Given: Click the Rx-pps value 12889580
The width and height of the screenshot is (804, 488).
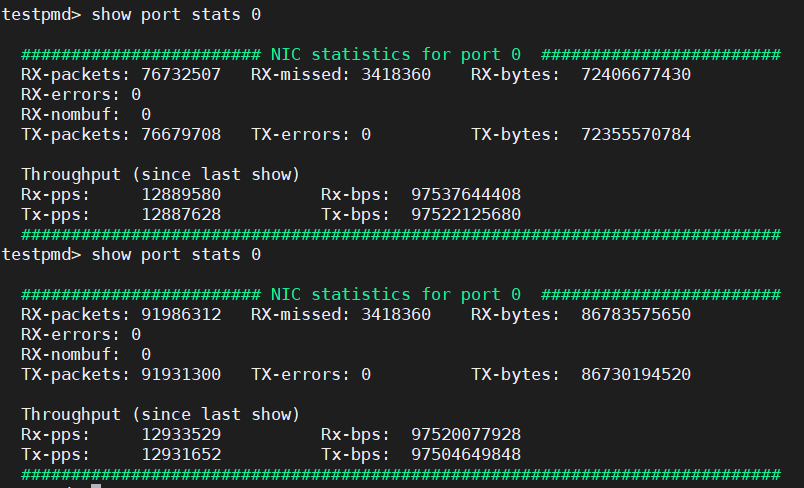Looking at the screenshot, I should [181, 194].
